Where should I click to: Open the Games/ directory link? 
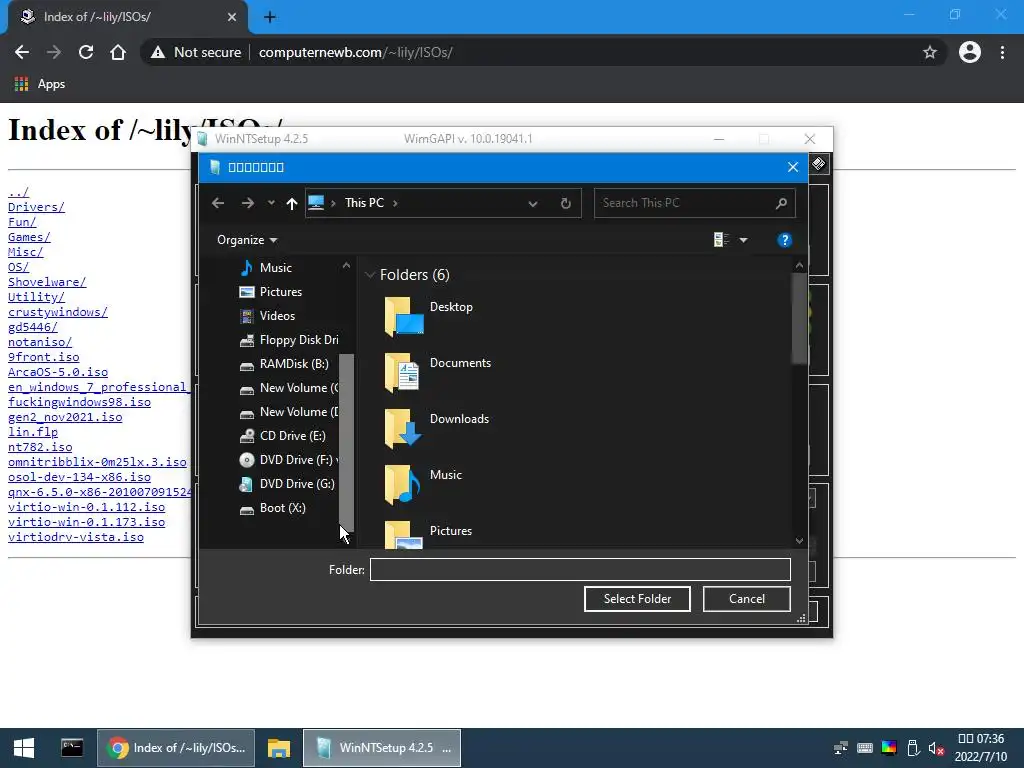[x=29, y=237]
